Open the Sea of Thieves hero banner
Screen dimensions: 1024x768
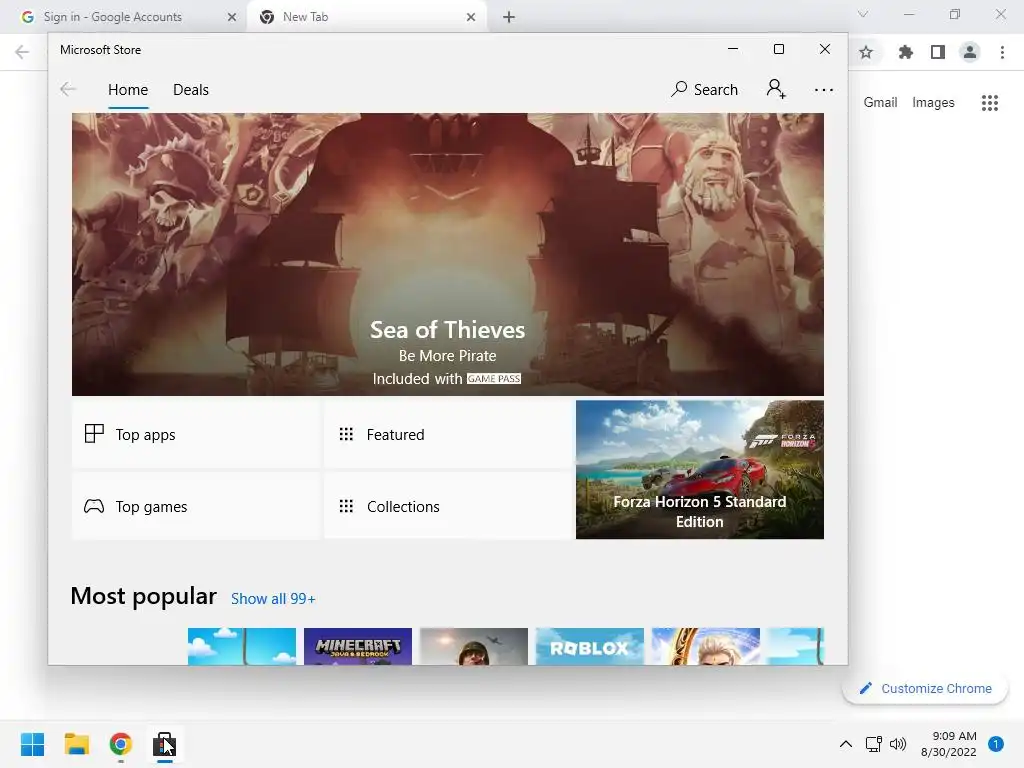click(x=448, y=254)
